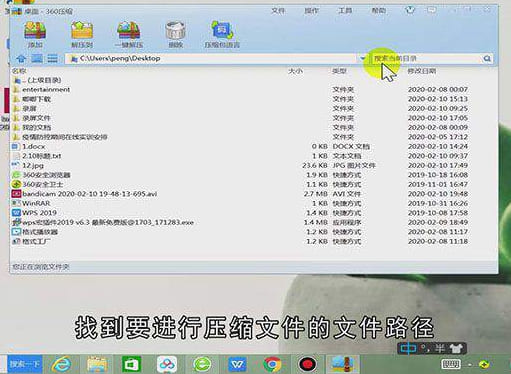Image resolution: width=511 pixels, height=374 pixels.
Task: Open the 帮助 menu
Action: pyautogui.click(x=379, y=11)
